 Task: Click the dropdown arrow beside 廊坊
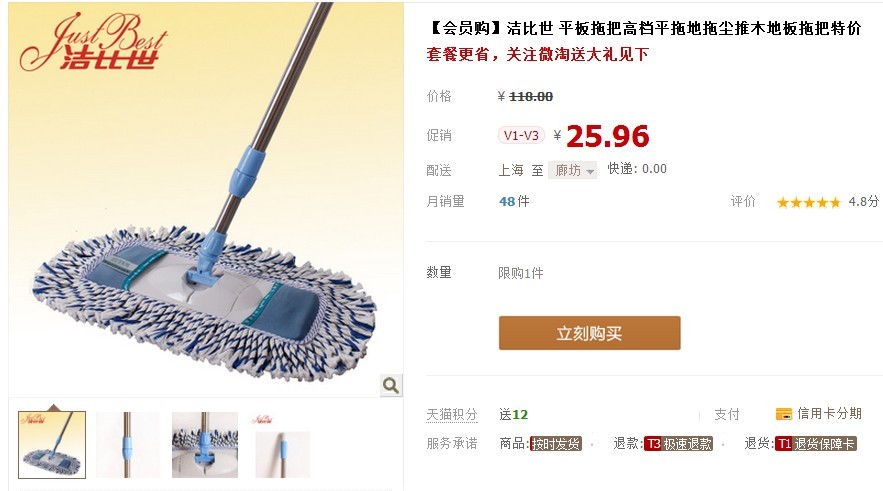tap(590, 171)
